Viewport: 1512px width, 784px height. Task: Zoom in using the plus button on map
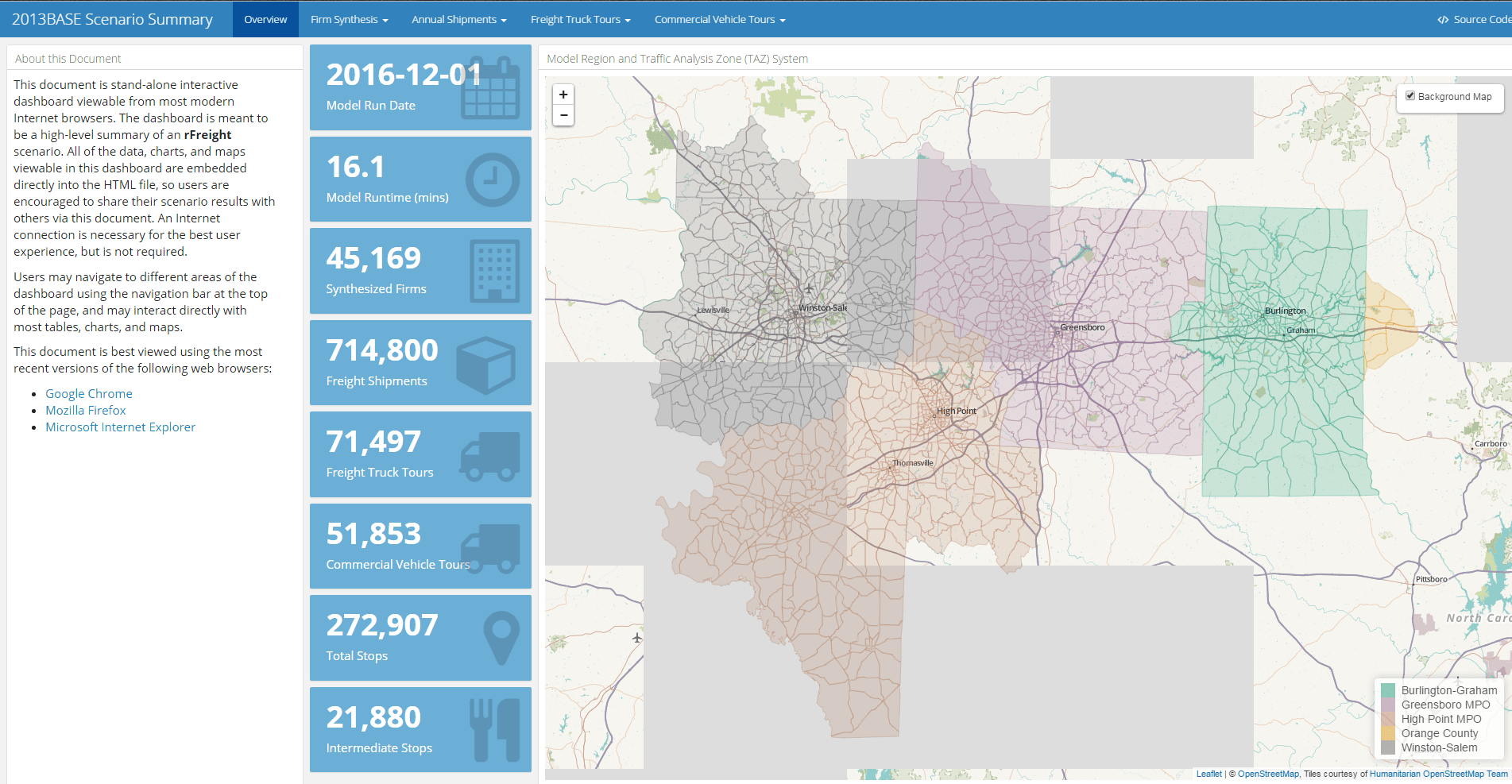[x=563, y=94]
